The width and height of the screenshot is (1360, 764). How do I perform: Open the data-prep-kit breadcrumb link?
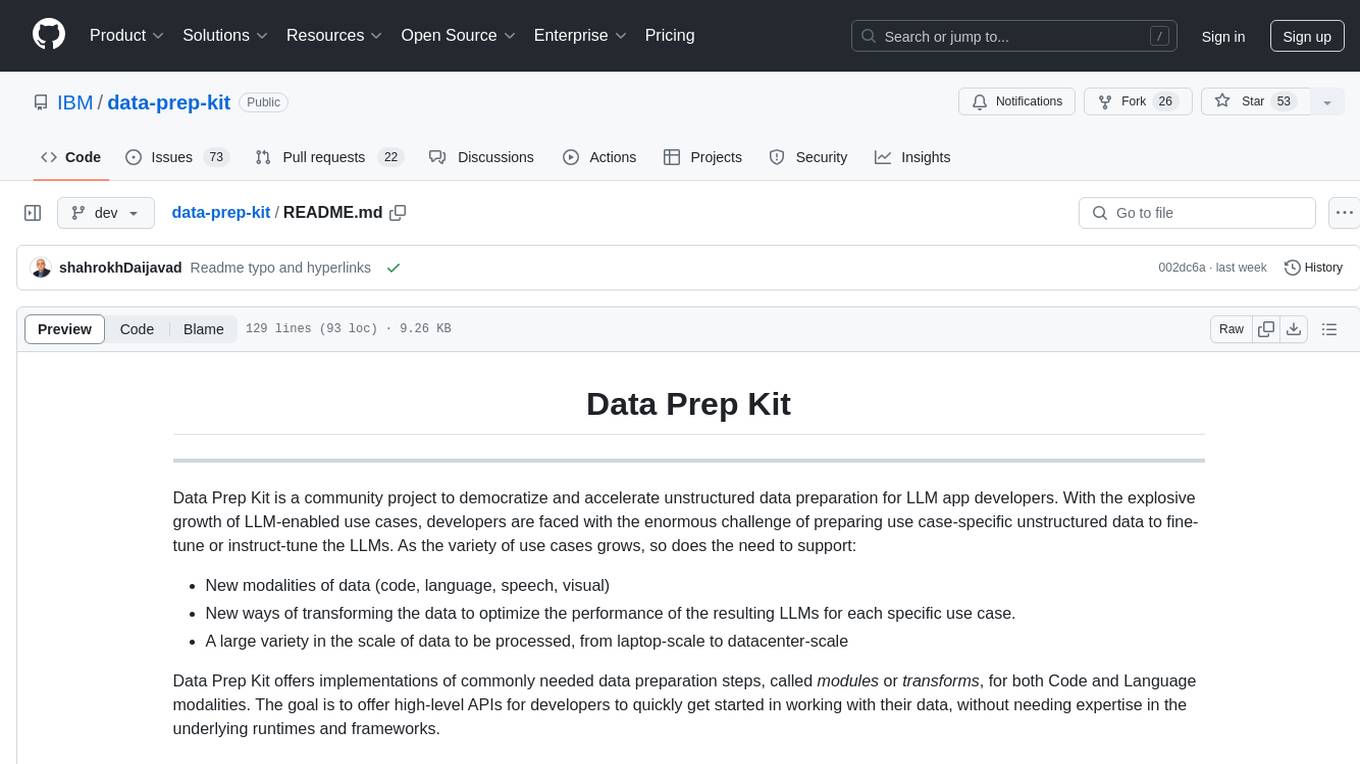click(221, 213)
